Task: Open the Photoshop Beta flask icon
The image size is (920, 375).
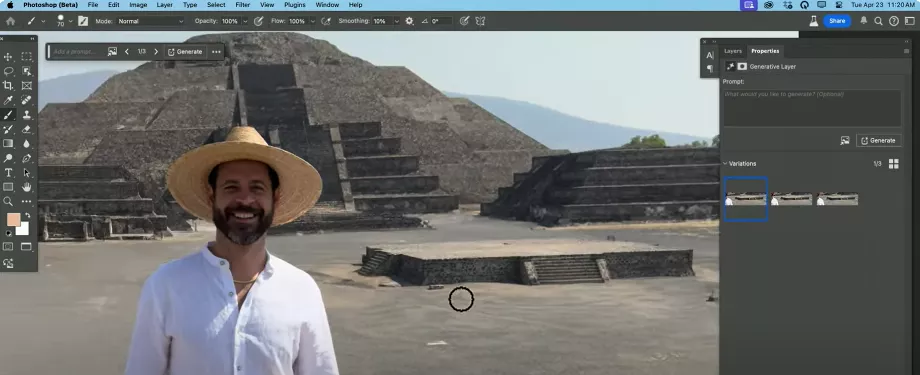Action: [814, 21]
